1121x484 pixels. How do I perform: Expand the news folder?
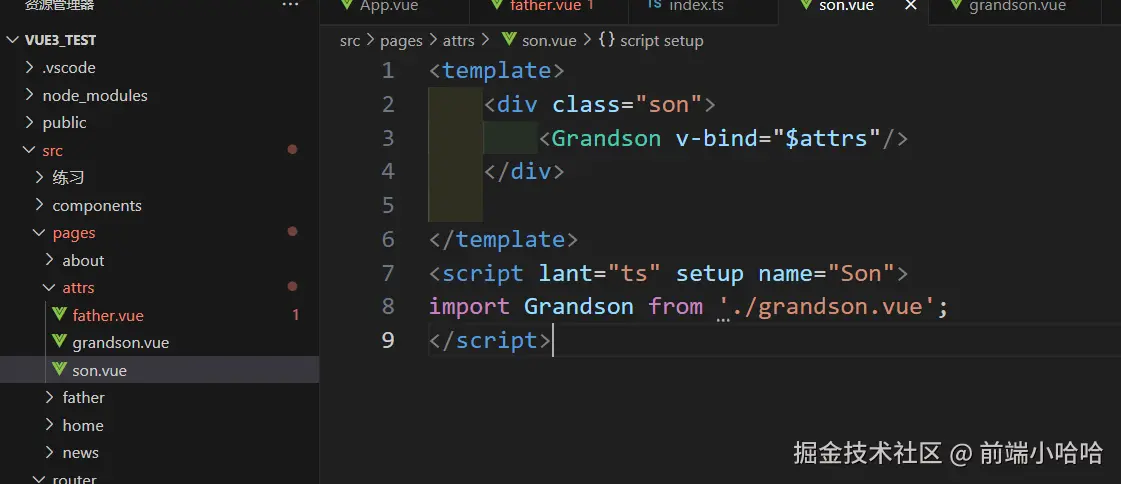(x=49, y=453)
